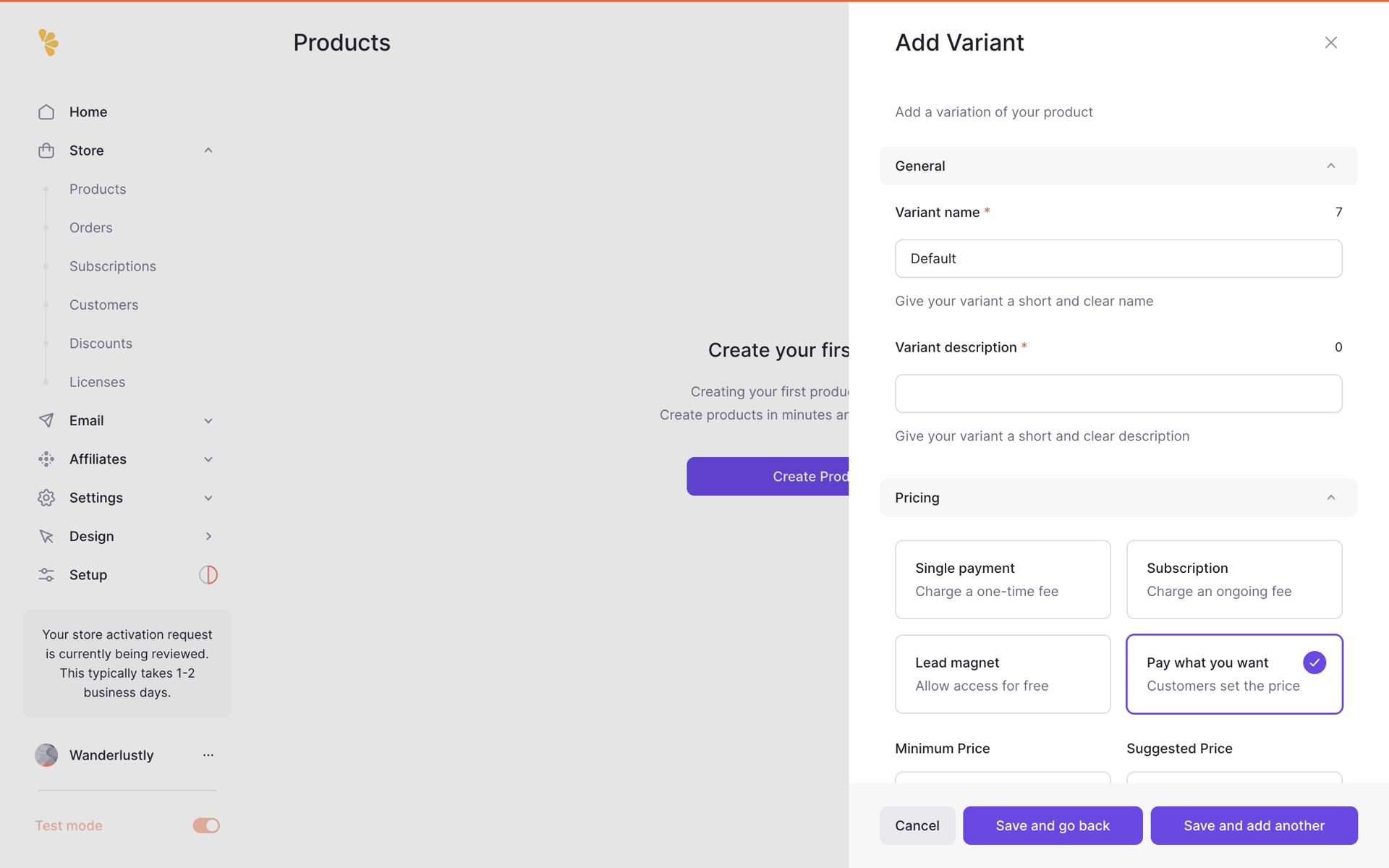Expand the Affiliates menu chevron
Viewport: 1389px width, 868px height.
pos(208,459)
